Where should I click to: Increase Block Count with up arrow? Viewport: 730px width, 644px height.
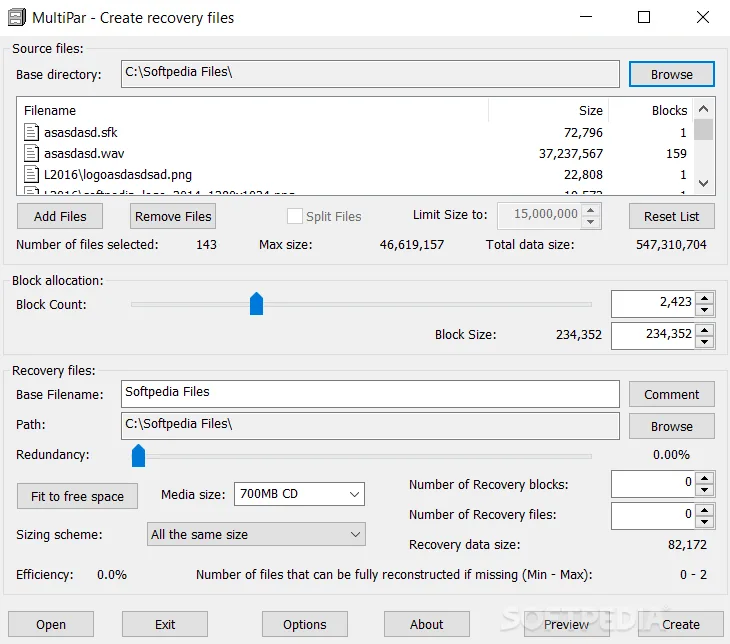[x=705, y=298]
